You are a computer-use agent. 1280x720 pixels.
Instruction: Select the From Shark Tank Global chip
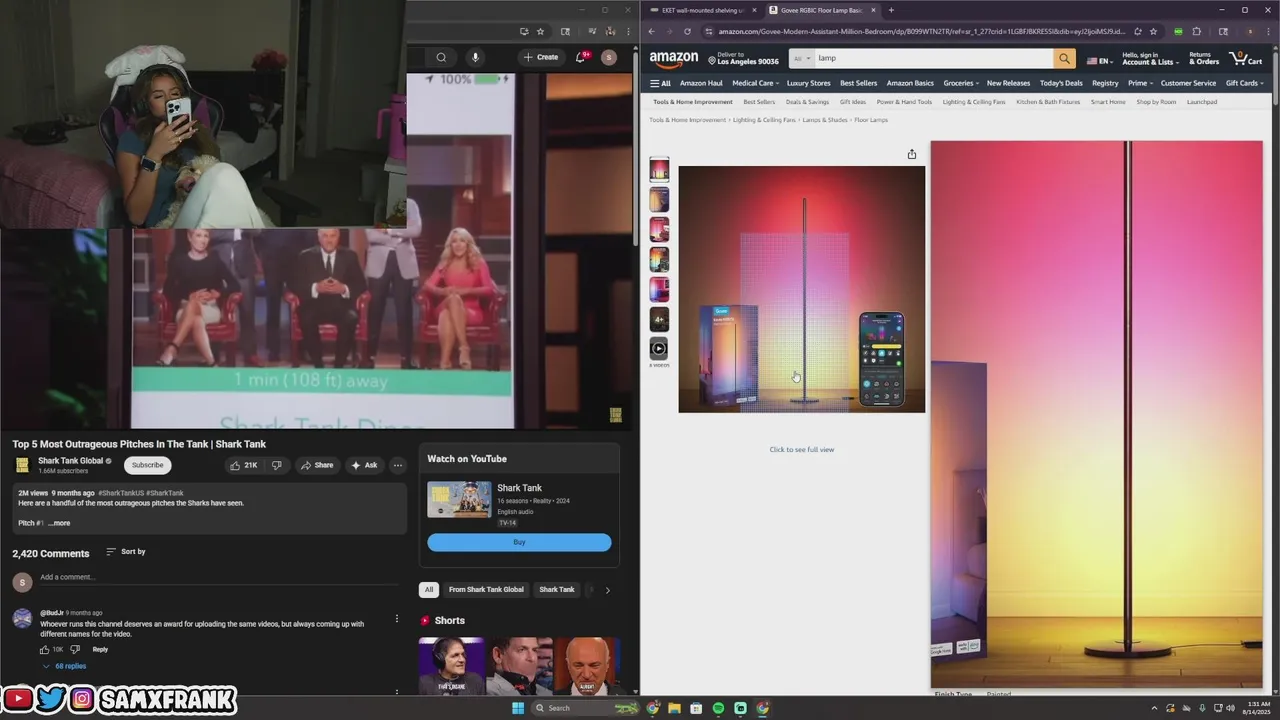tap(486, 590)
